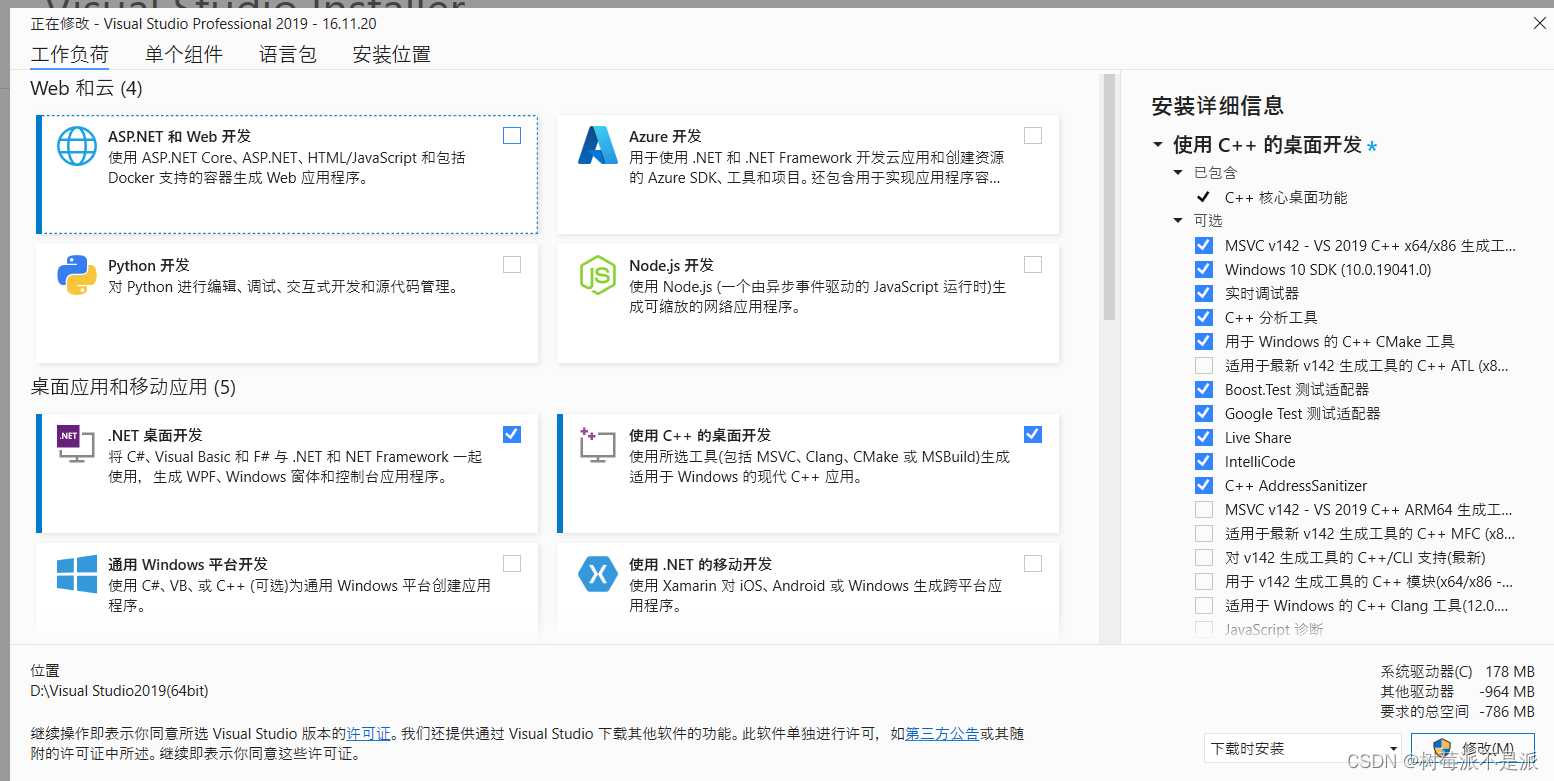Click the Web 和云 (4) section heading
1554x781 pixels.
[87, 88]
